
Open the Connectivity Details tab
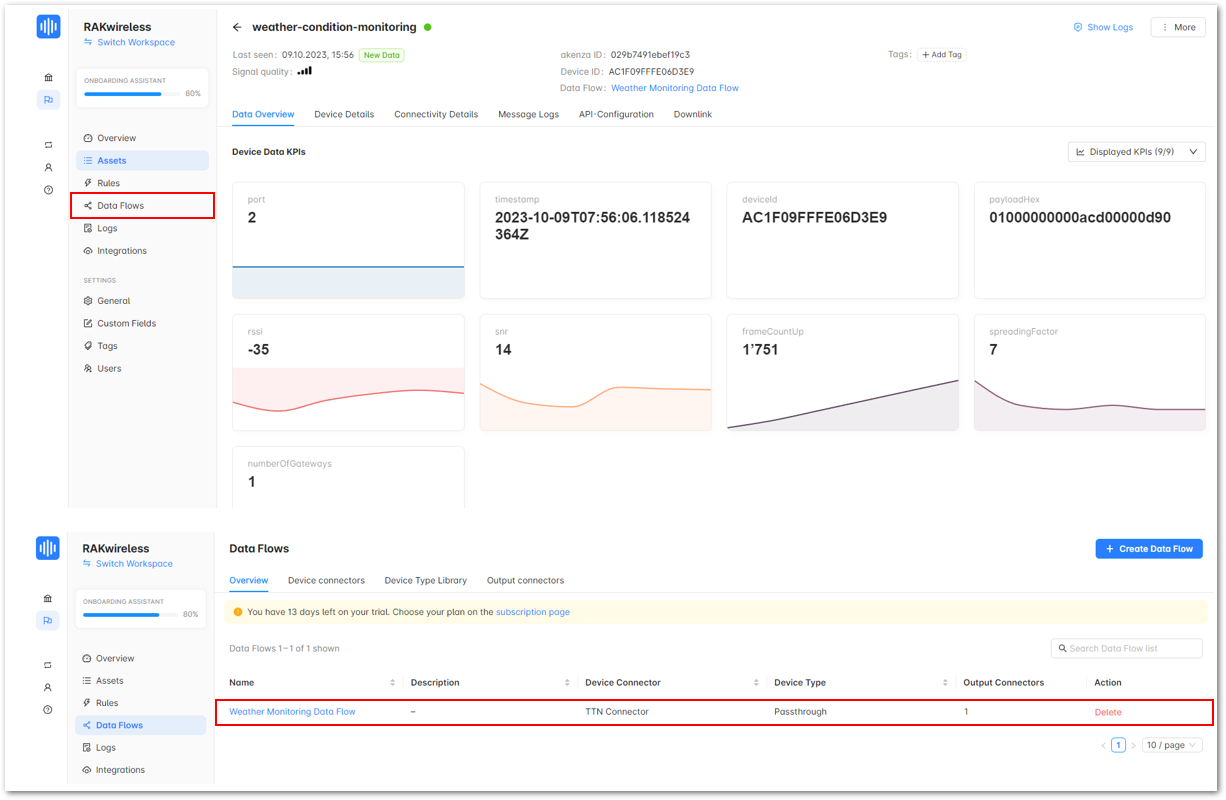pyautogui.click(x=436, y=114)
